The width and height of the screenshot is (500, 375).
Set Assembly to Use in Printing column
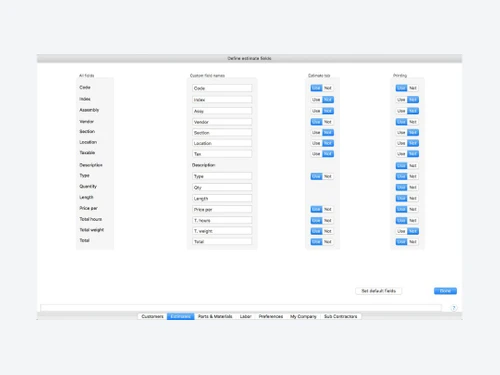tap(401, 111)
